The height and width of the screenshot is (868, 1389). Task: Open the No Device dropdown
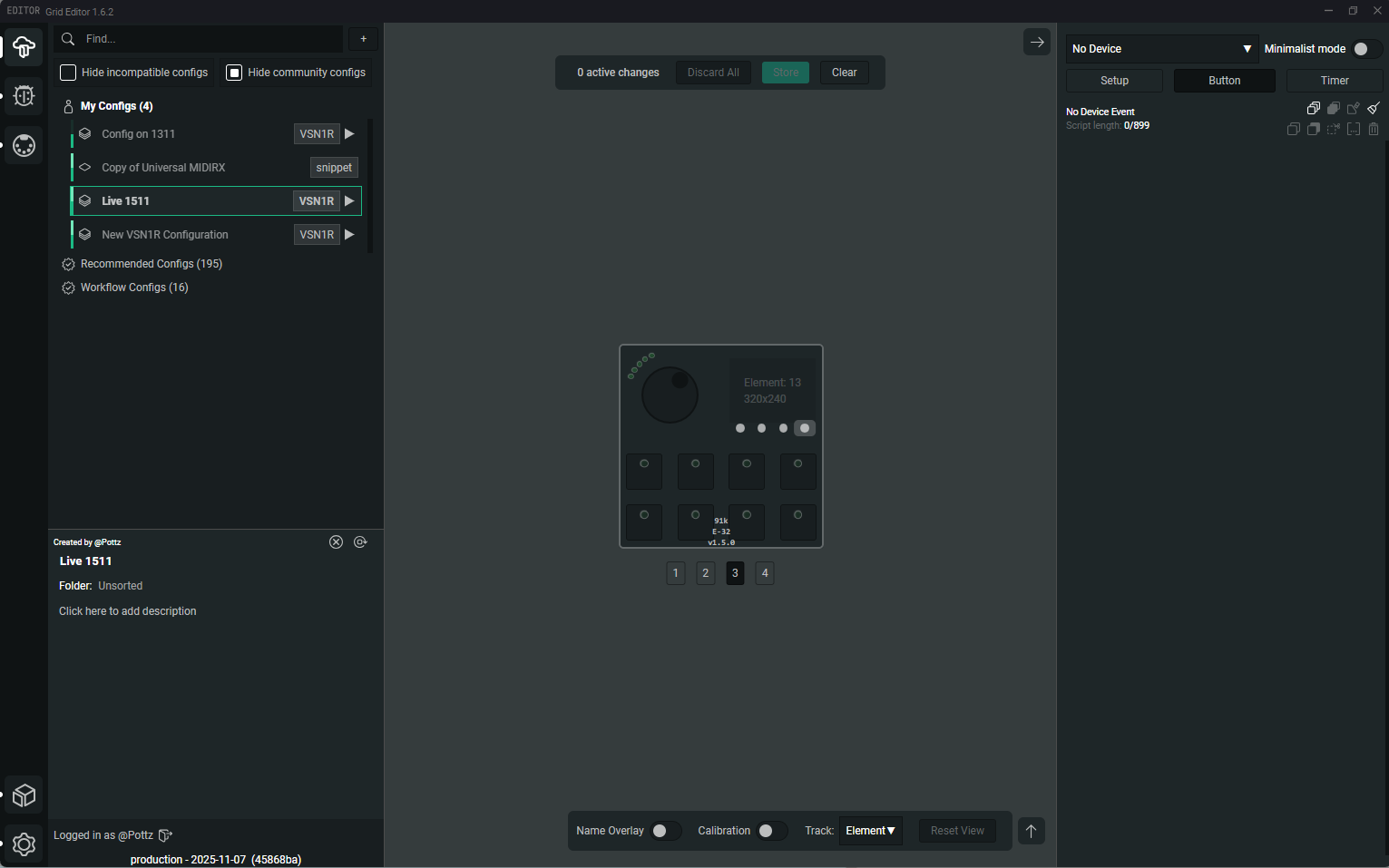click(1160, 49)
